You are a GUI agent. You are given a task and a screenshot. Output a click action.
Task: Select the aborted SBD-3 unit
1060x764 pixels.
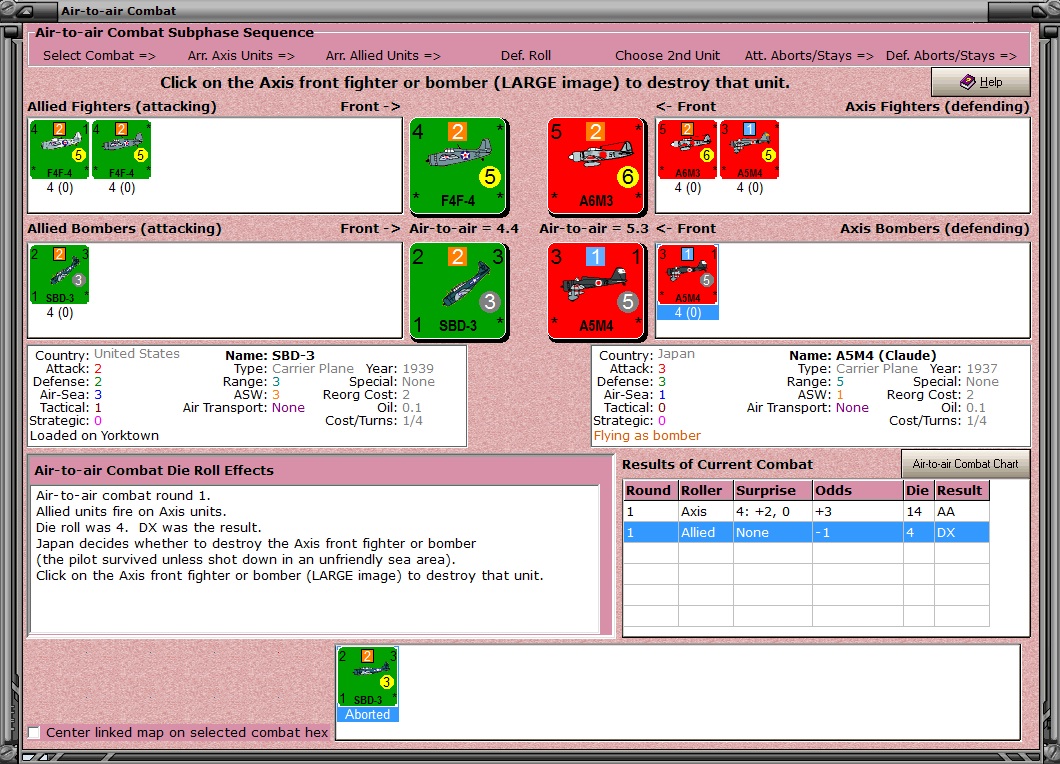[x=368, y=676]
